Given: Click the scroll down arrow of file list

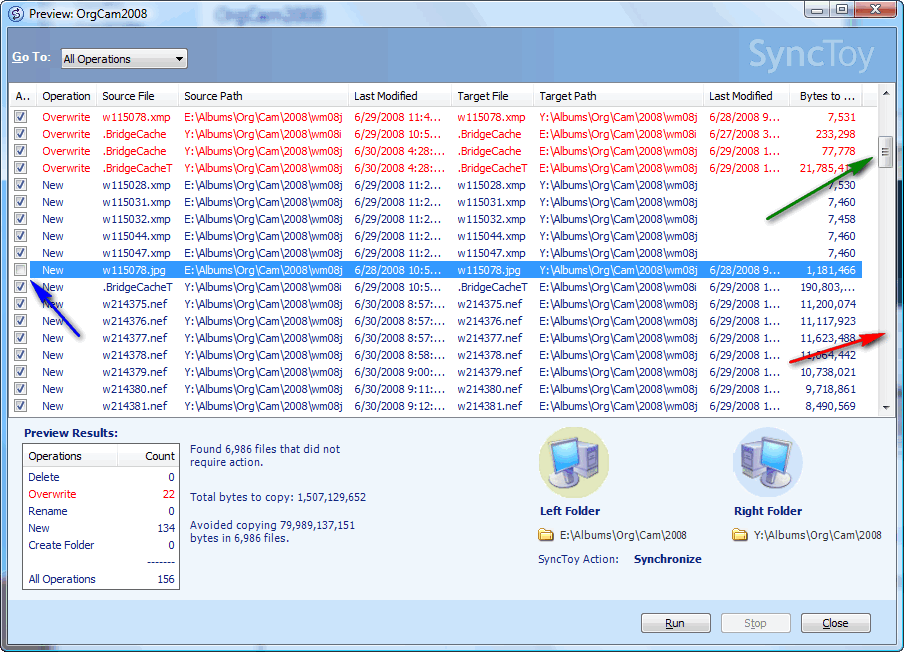Looking at the screenshot, I should (886, 408).
